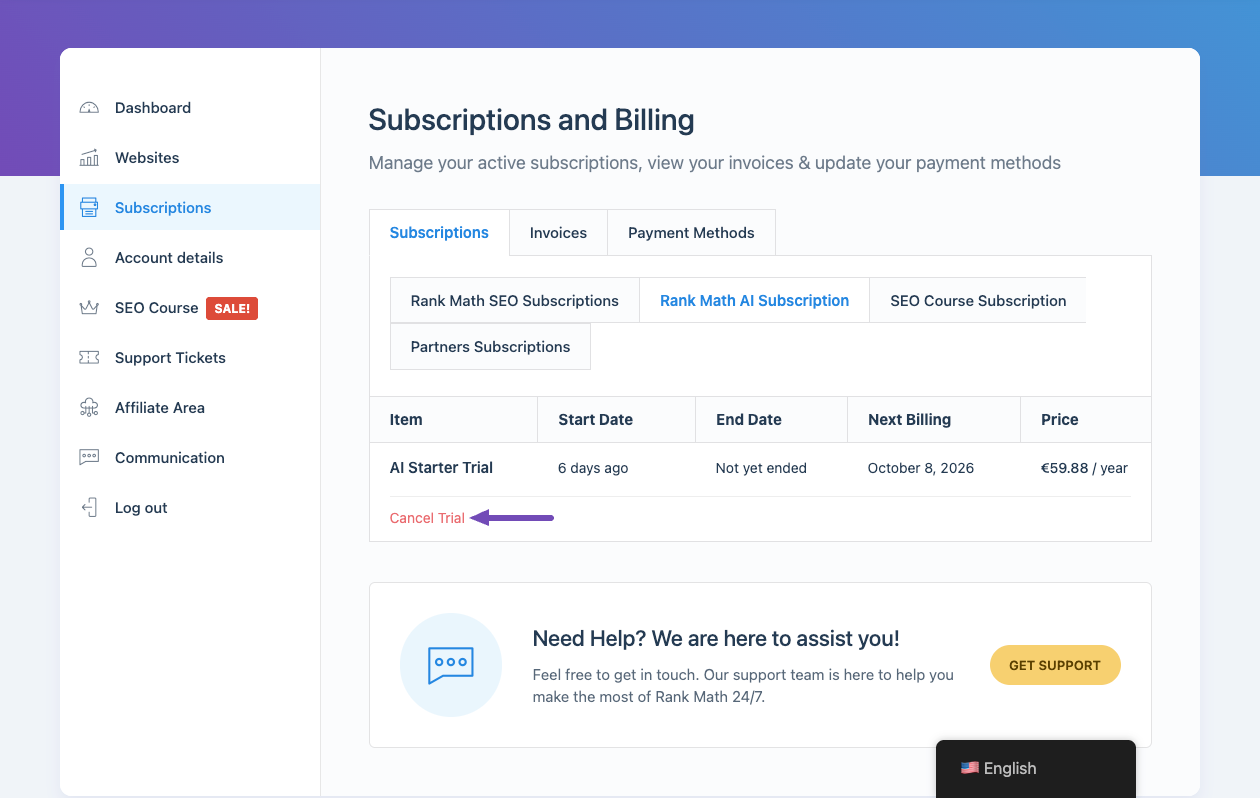Click the October 8, 2026 billing date

click(x=921, y=468)
